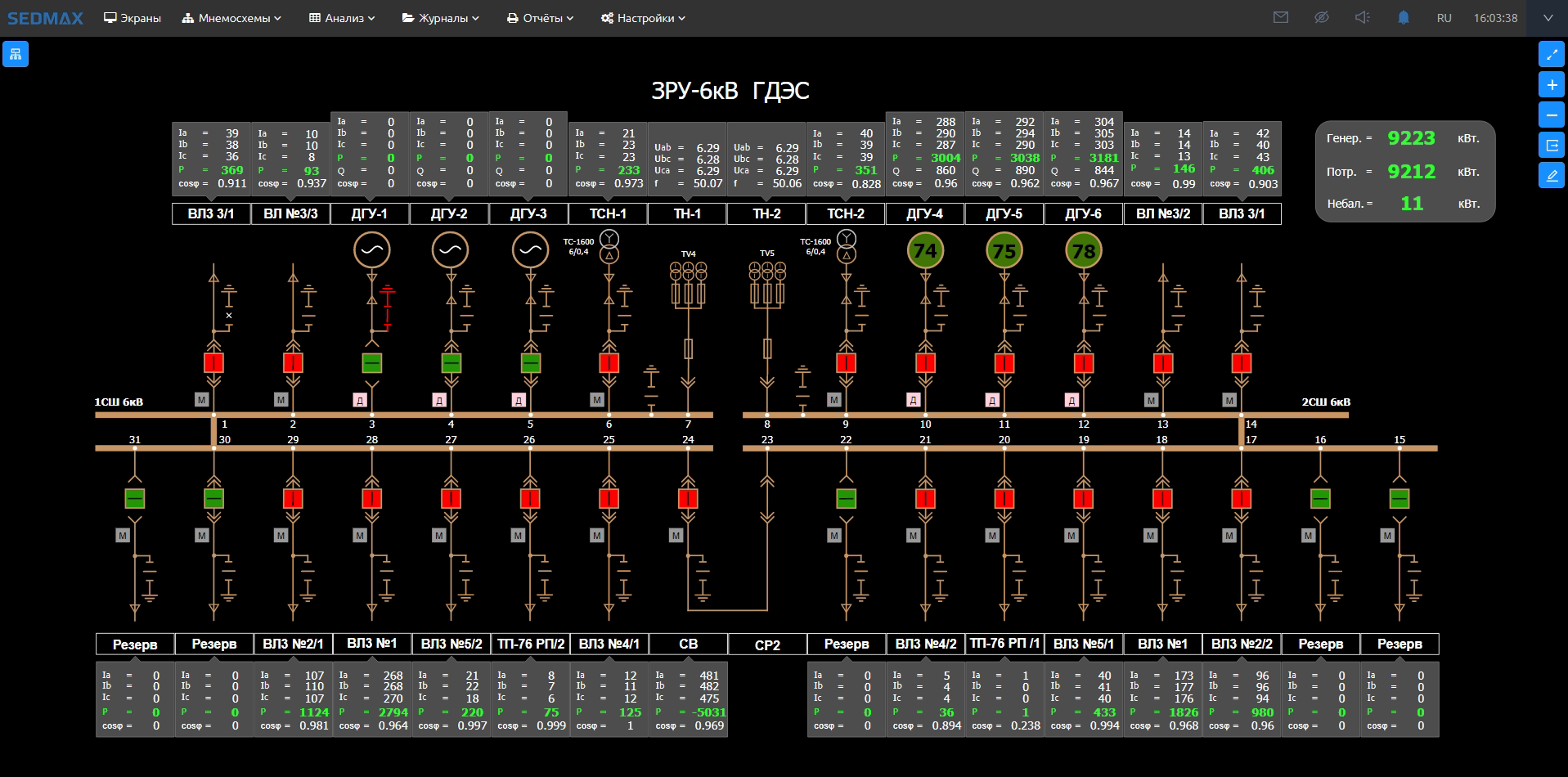Click the blue notifications bell
Screen dimensions: 1568x777
pos(1404,17)
